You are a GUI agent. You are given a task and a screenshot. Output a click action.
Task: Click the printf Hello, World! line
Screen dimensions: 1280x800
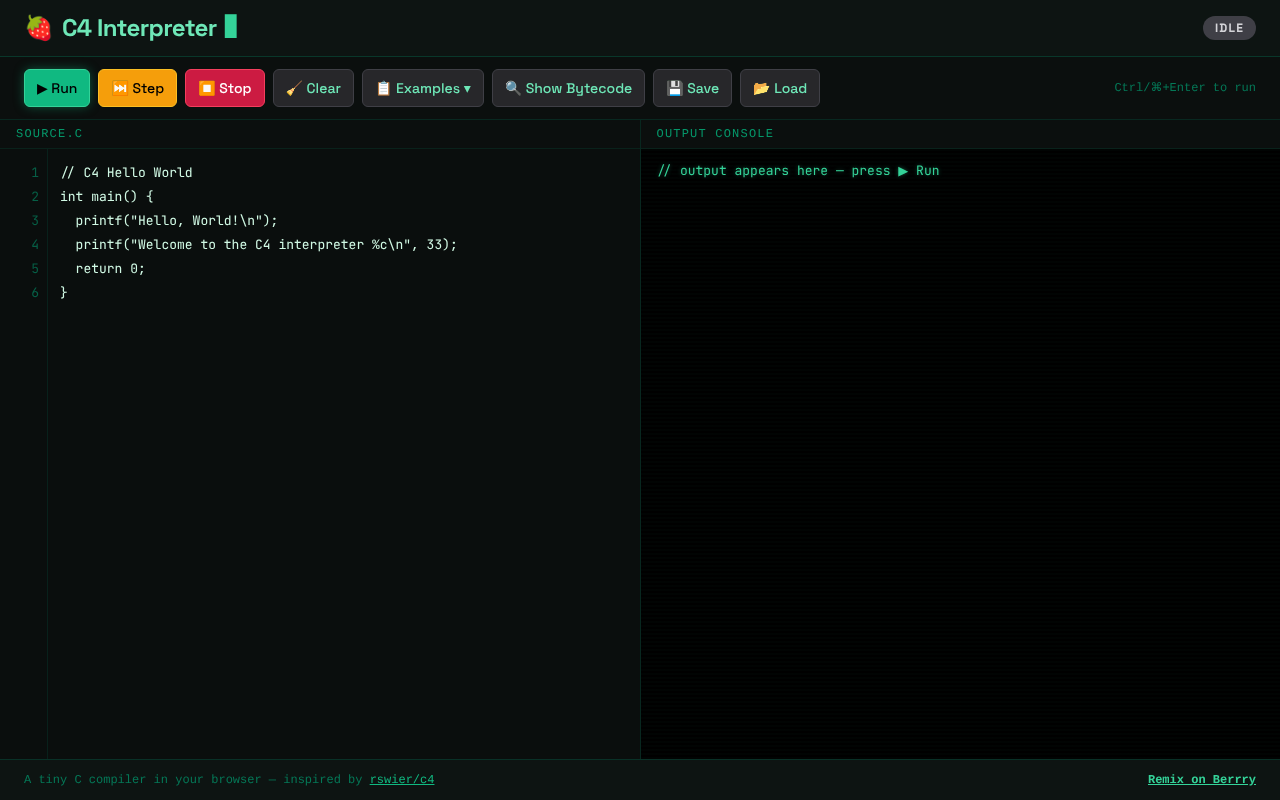click(x=177, y=221)
